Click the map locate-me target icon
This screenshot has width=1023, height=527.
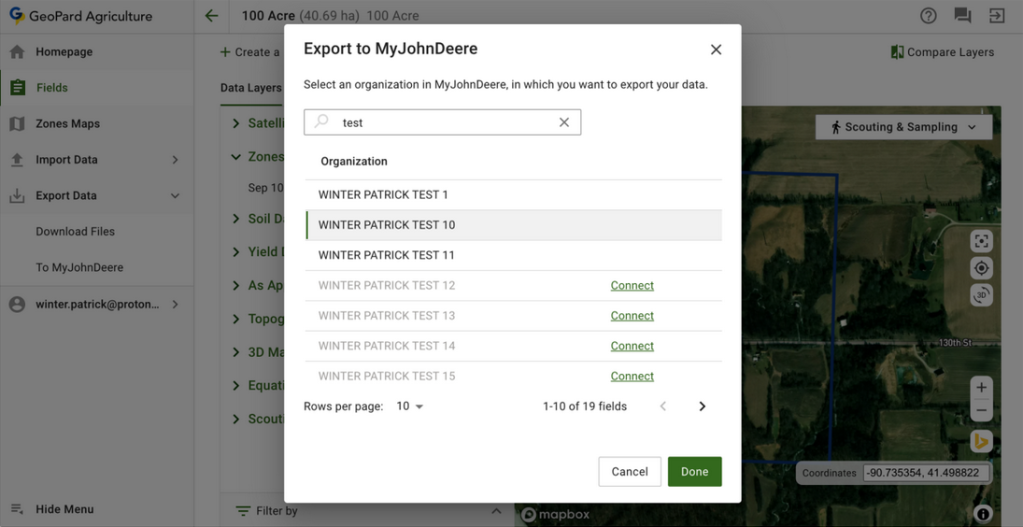981,268
